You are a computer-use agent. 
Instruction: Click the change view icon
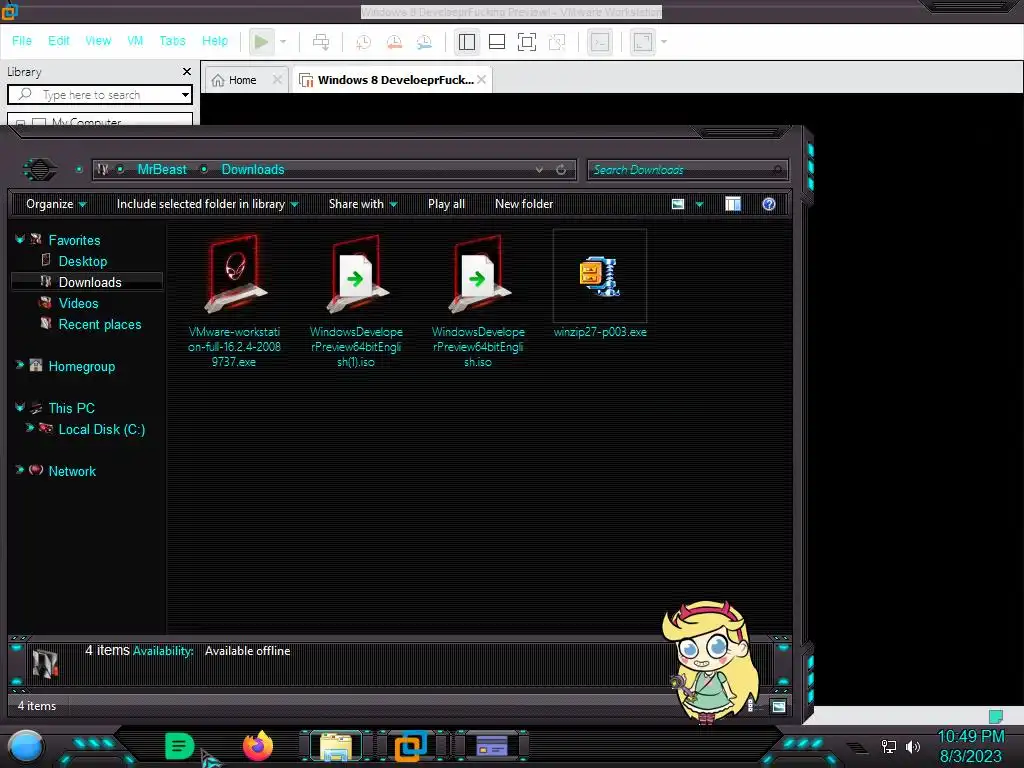[678, 204]
